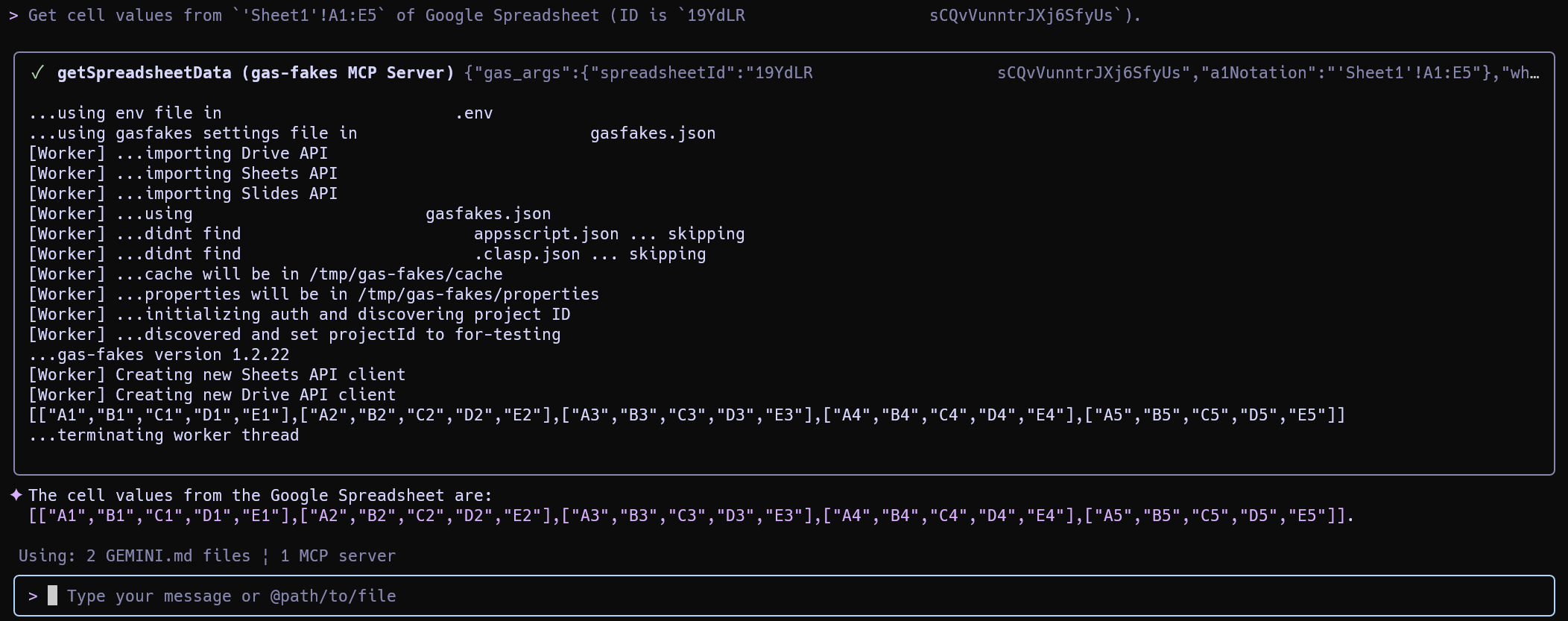The height and width of the screenshot is (621, 1568).
Task: Click the prompt arrow inside the message box
Action: coord(33,596)
